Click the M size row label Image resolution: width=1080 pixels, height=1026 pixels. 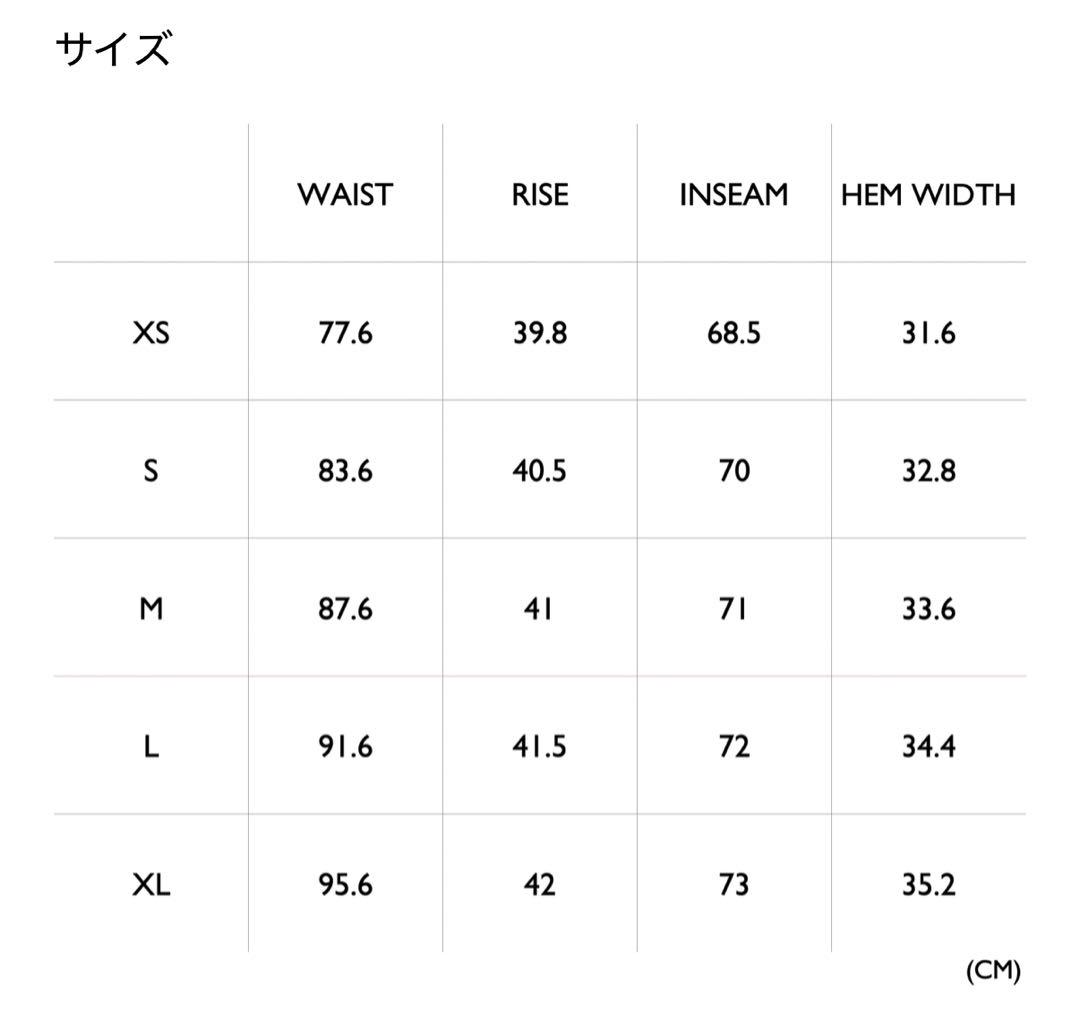click(151, 609)
